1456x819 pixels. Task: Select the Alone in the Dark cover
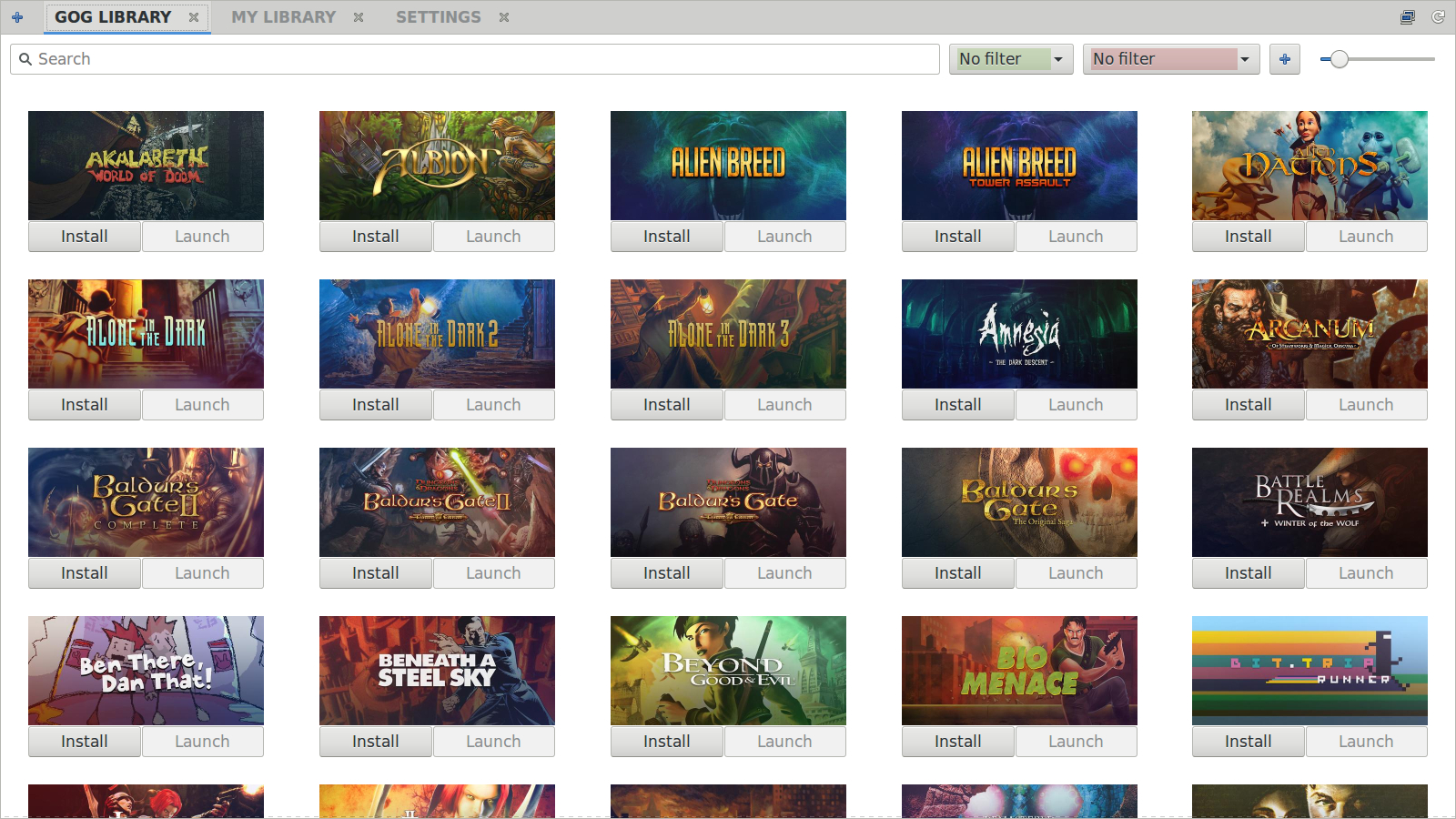(x=146, y=334)
